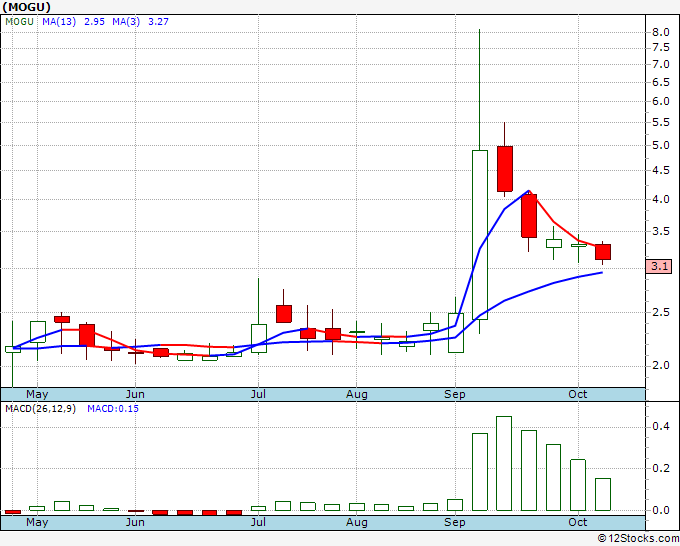The image size is (680, 546).
Task: Click the red candlestick in early July
Action: (x=284, y=313)
